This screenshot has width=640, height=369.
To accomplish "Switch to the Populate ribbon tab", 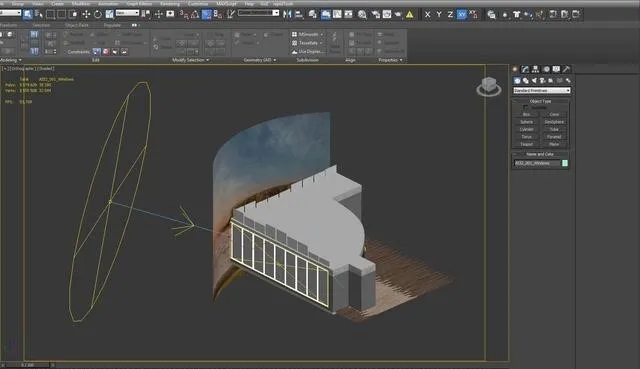I will [112, 25].
